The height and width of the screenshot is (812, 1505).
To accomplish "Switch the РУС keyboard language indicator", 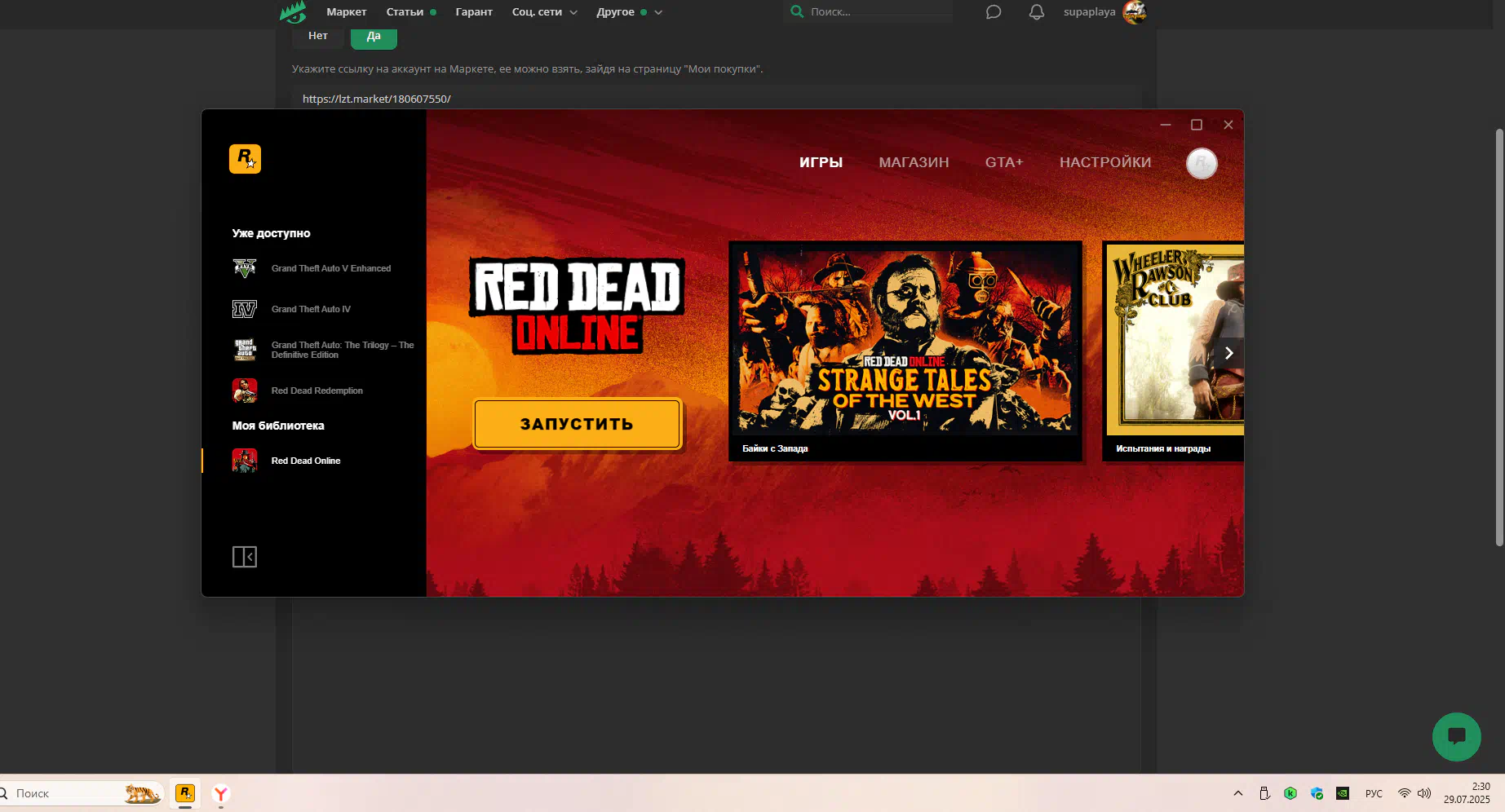I will pos(1374,793).
